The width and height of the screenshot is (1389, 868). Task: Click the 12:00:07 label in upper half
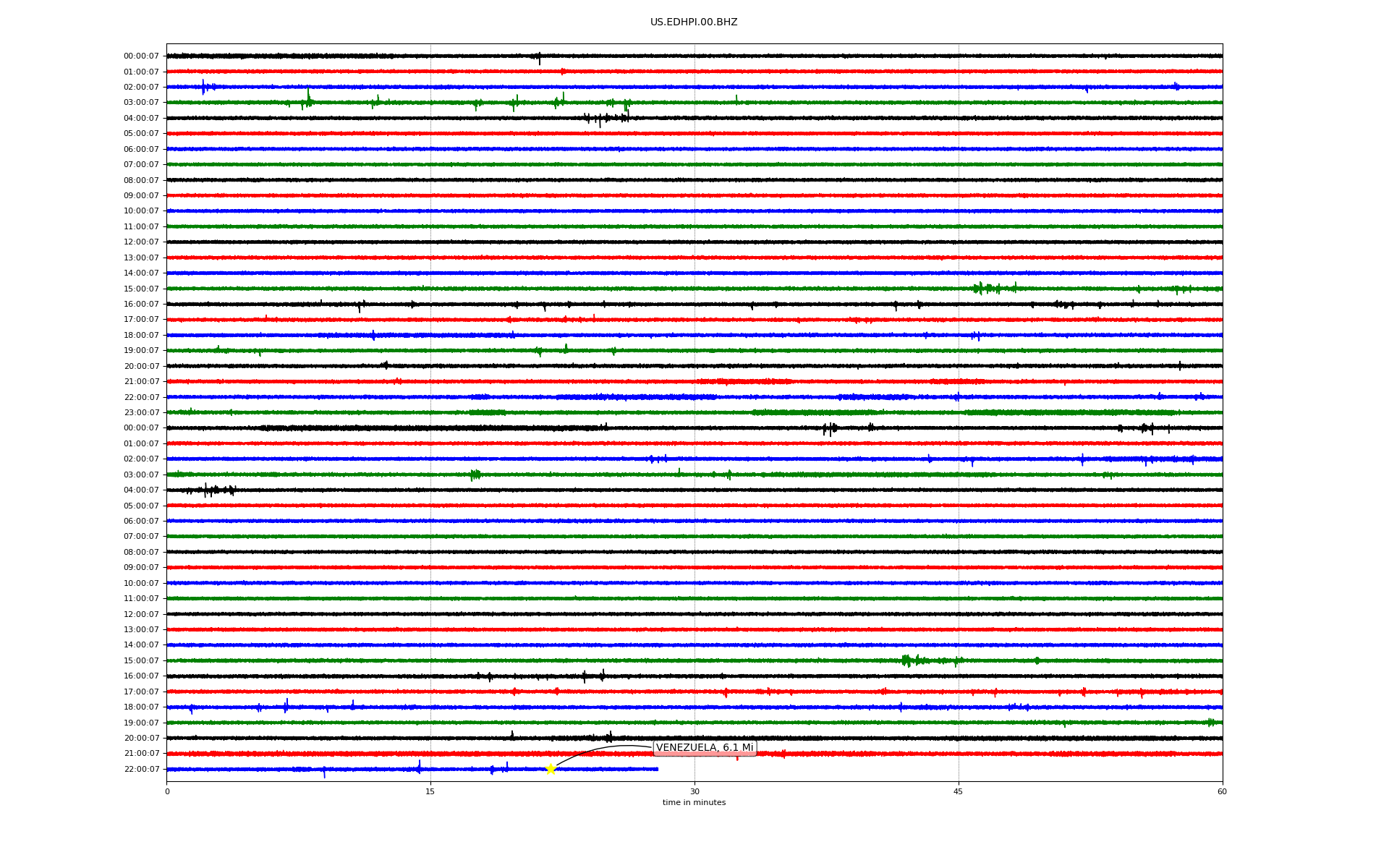(x=141, y=242)
